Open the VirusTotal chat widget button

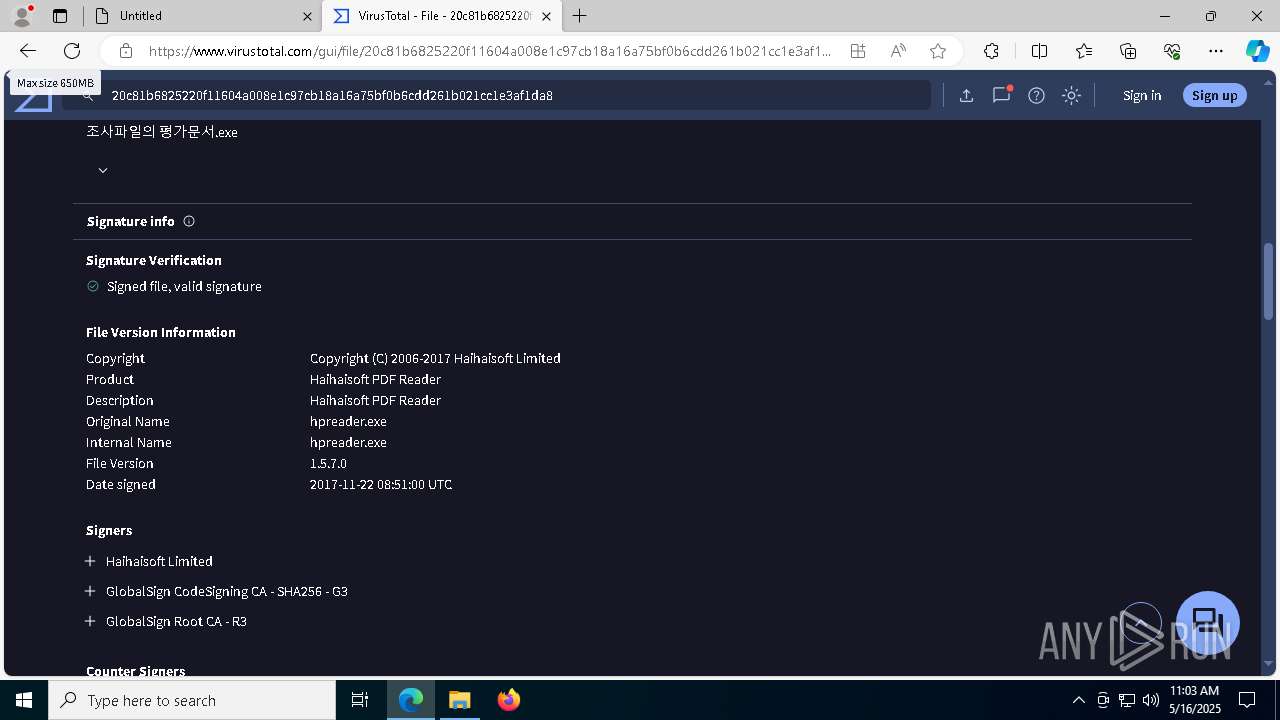1208,622
